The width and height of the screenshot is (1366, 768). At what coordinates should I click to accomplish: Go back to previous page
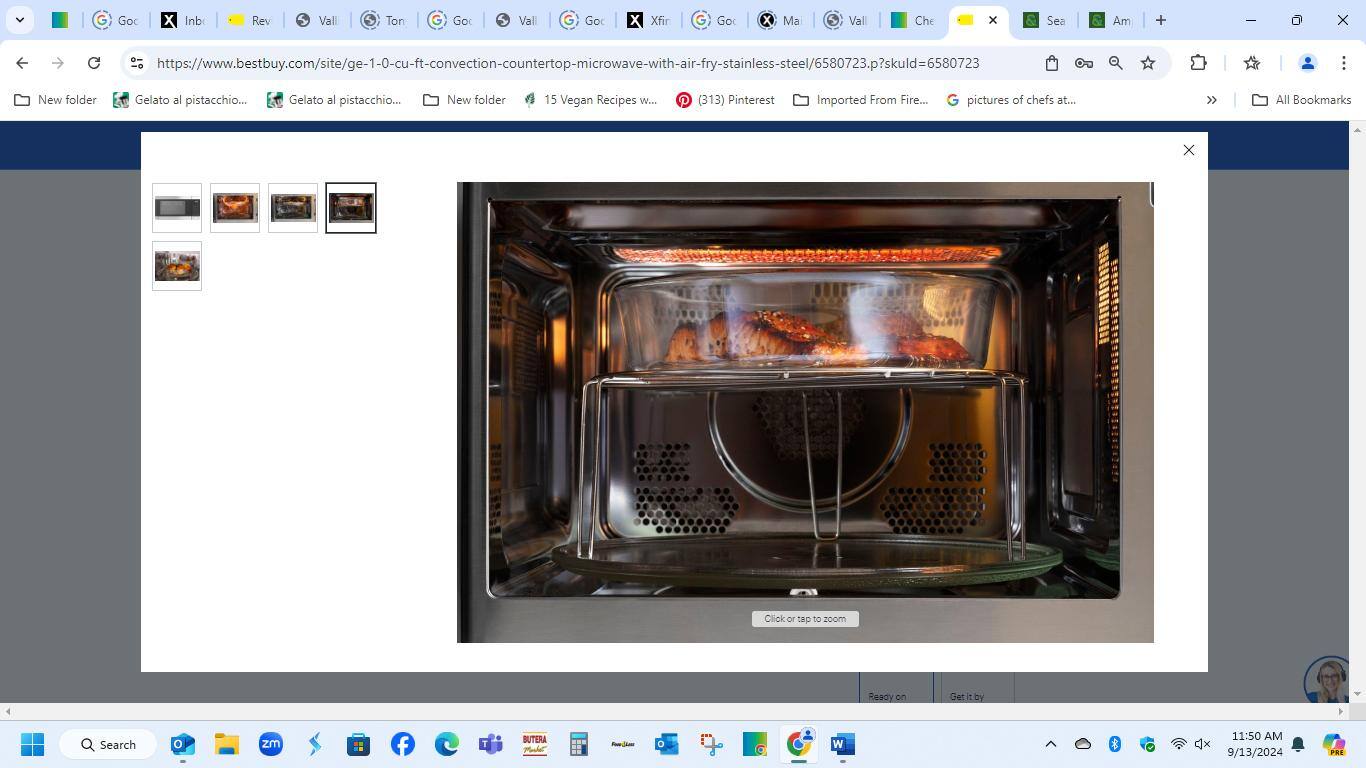(x=22, y=63)
